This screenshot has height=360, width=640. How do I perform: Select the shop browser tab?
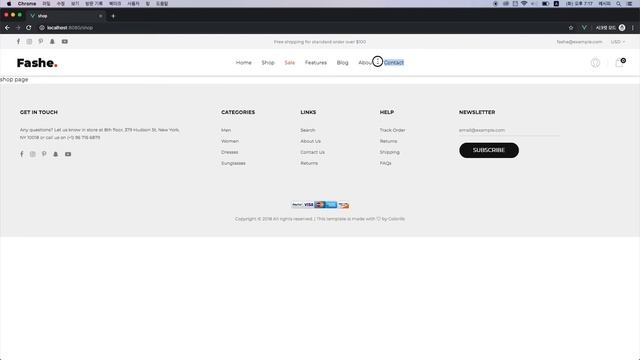(x=65, y=16)
